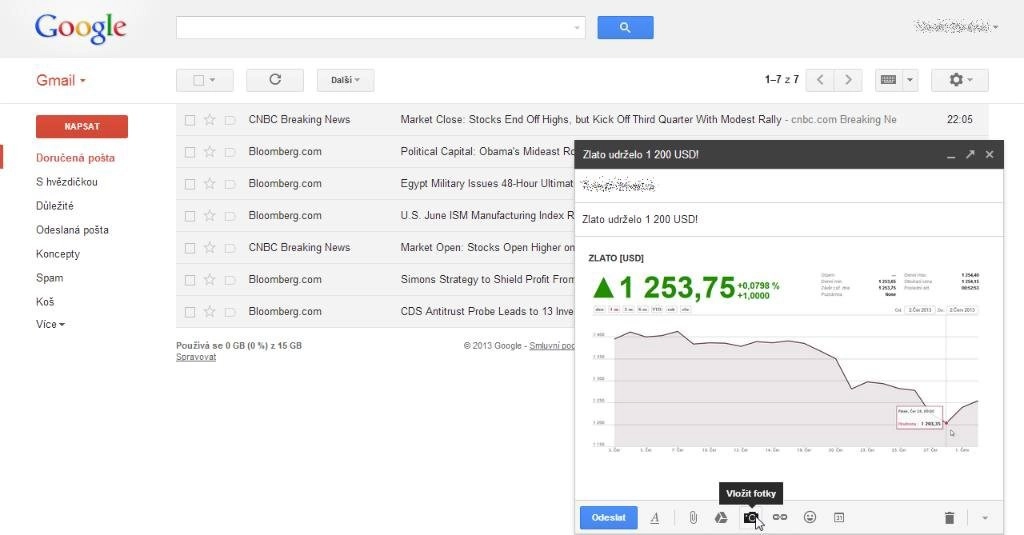
Task: Click the recipient field in compose window
Action: coord(789,186)
